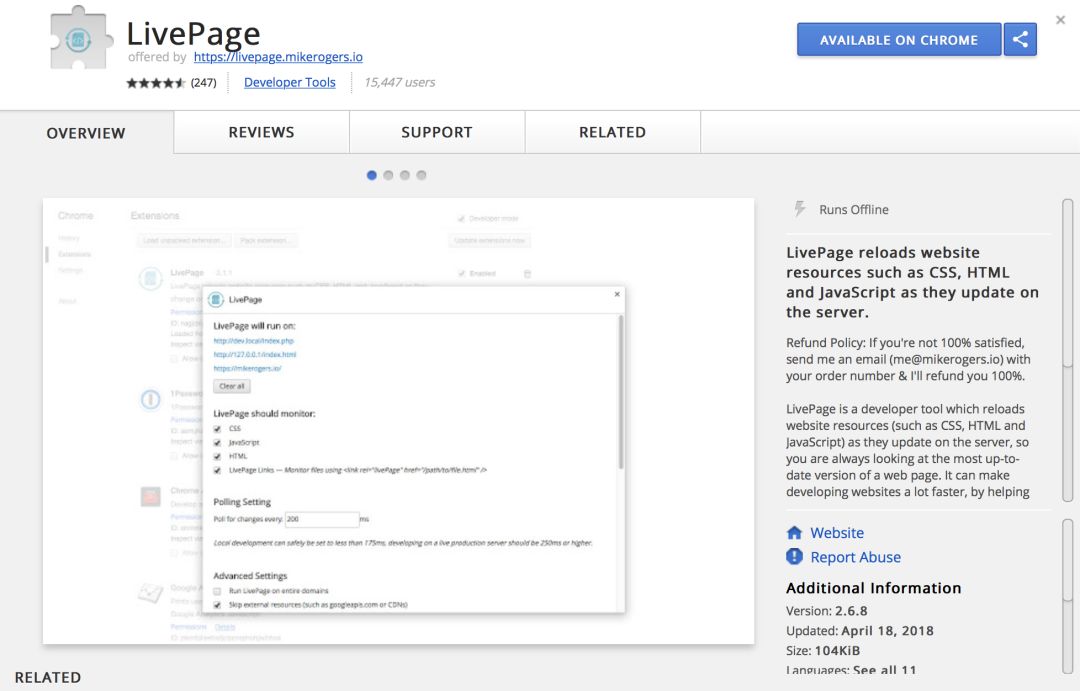The height and width of the screenshot is (691, 1080).
Task: Click See all 11 languages
Action: tap(884, 670)
